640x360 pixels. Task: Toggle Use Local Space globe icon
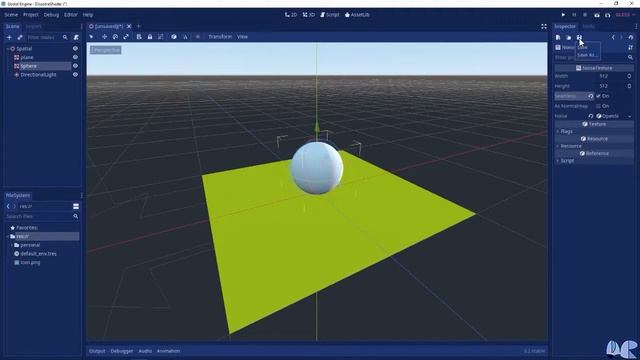(174, 37)
